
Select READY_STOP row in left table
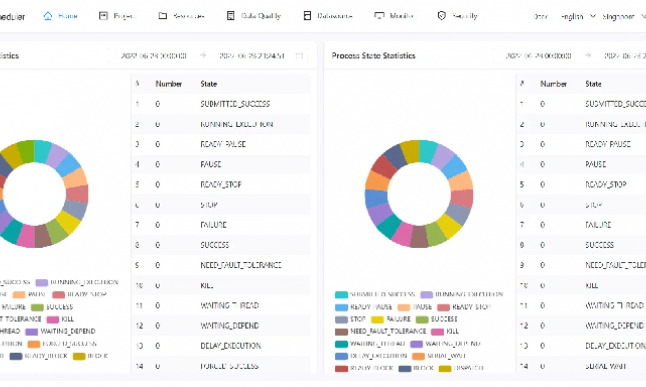(x=221, y=184)
